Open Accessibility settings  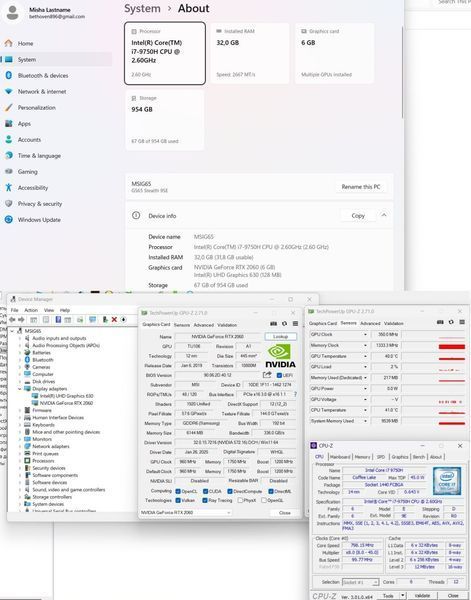33,188
